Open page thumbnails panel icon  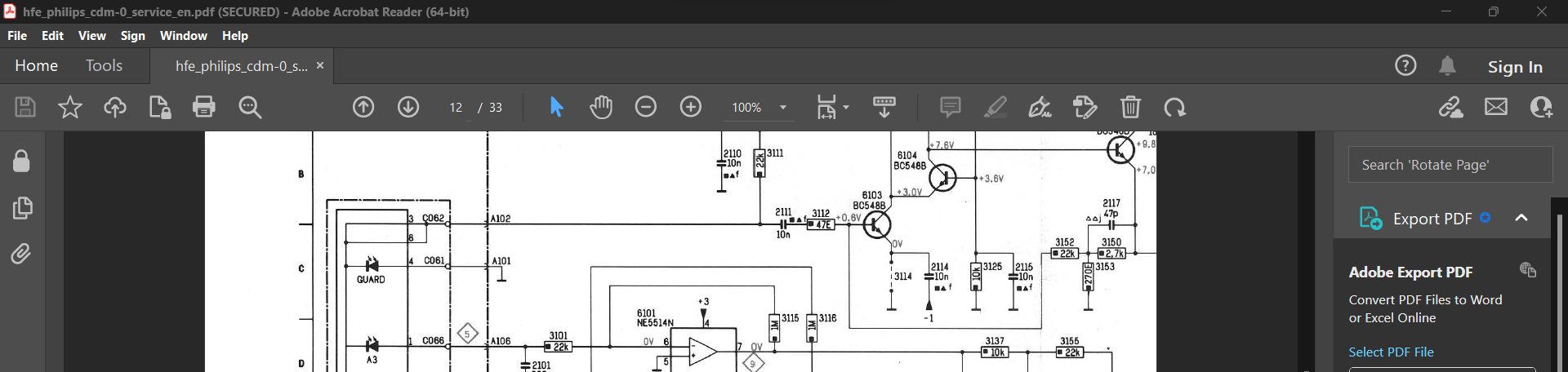(x=22, y=208)
